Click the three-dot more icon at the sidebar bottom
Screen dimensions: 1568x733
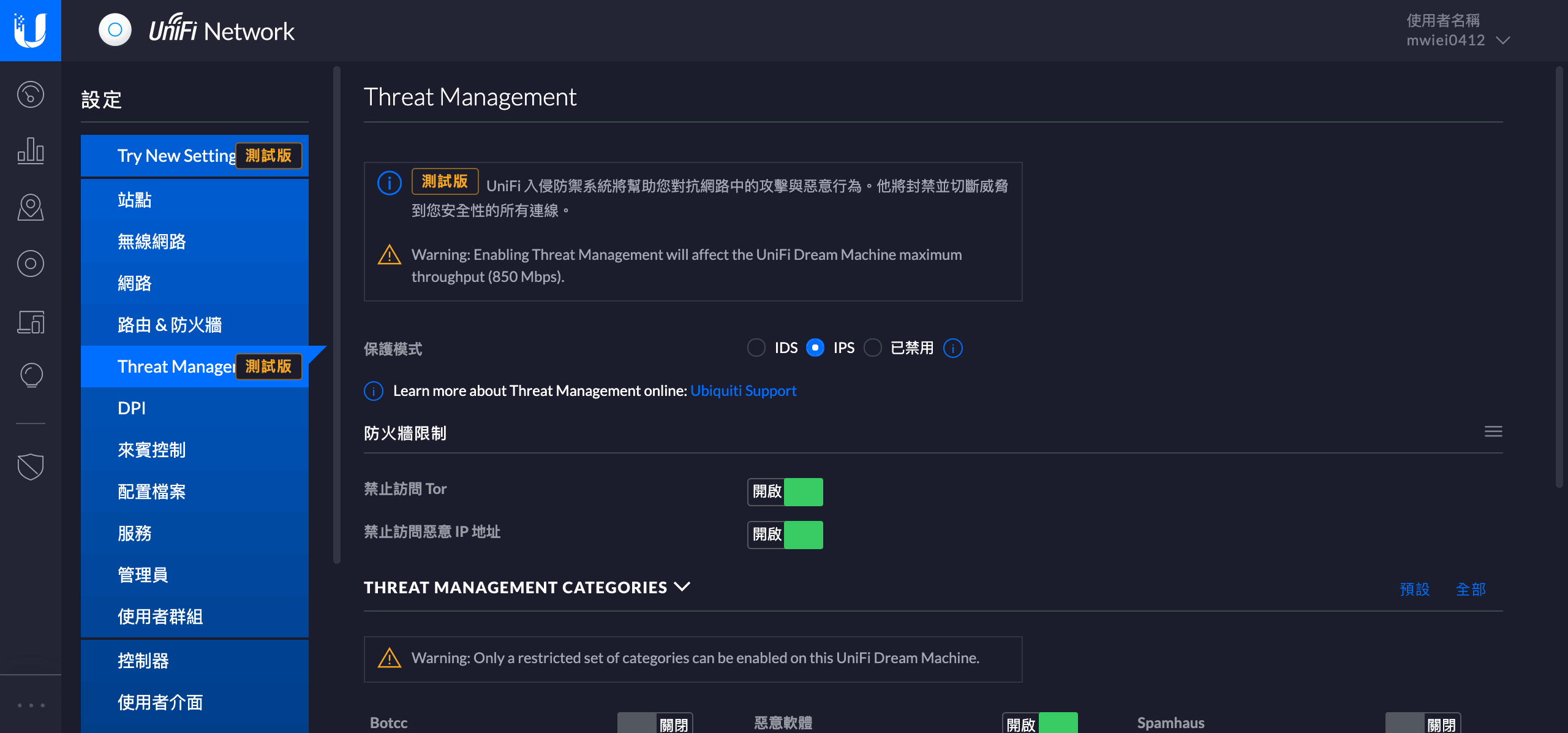31,705
